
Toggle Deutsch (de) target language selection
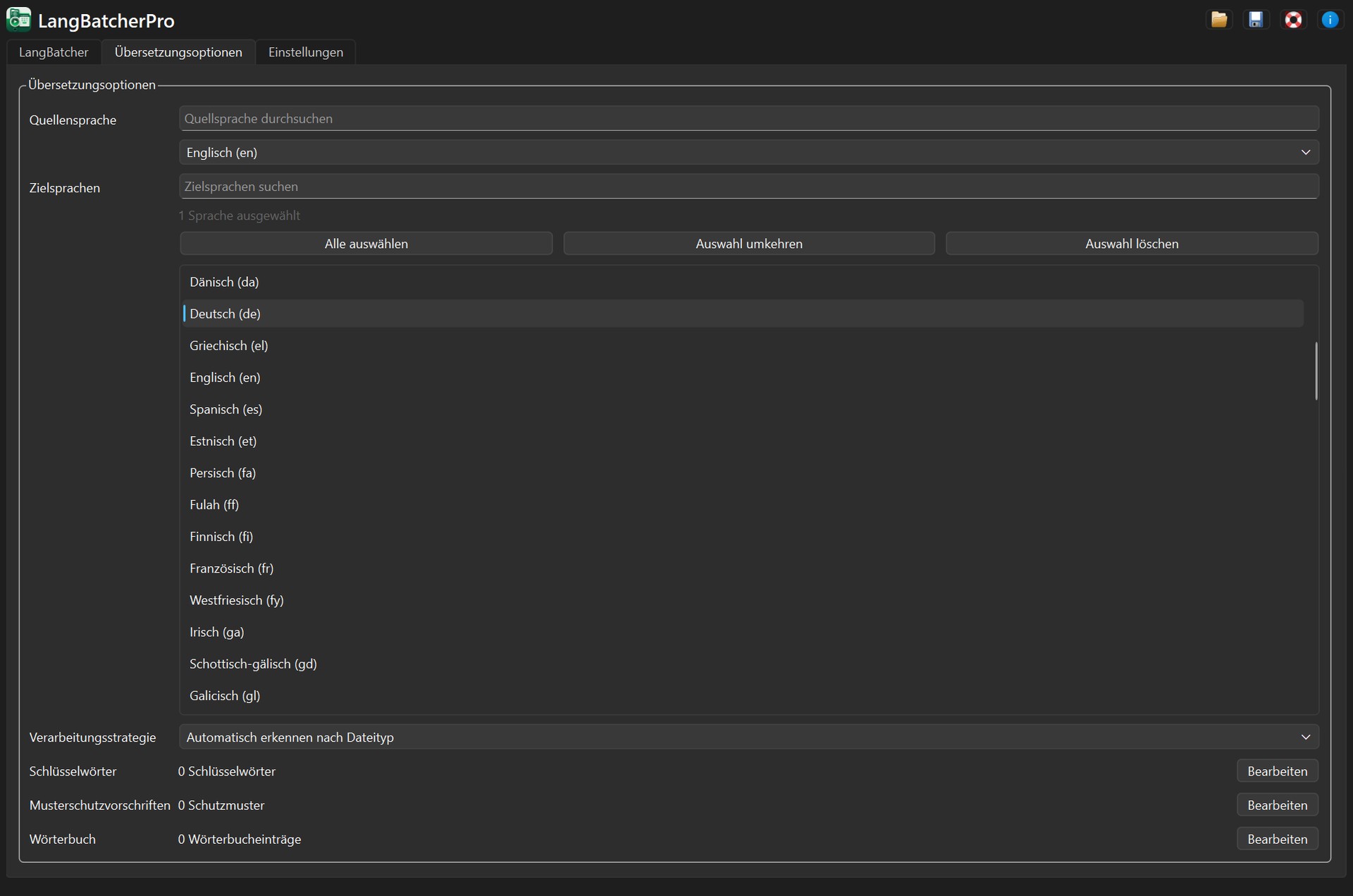(225, 314)
